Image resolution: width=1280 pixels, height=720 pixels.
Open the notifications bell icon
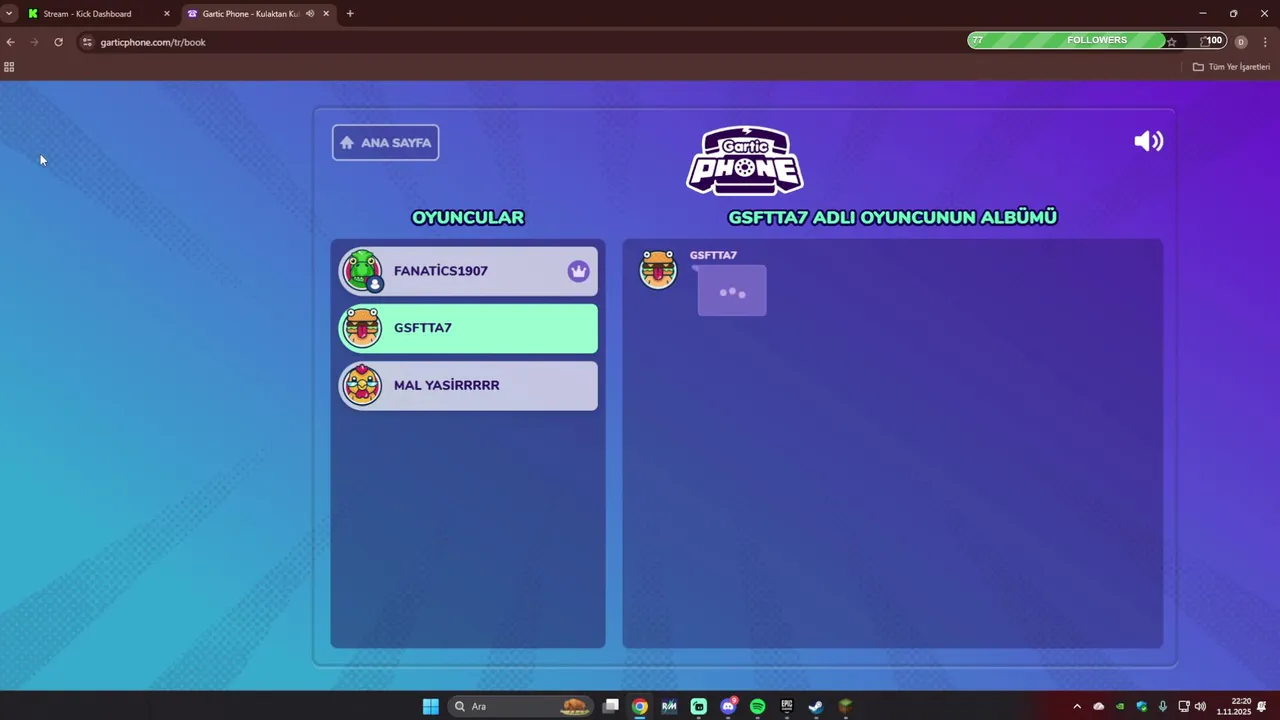coord(1262,706)
